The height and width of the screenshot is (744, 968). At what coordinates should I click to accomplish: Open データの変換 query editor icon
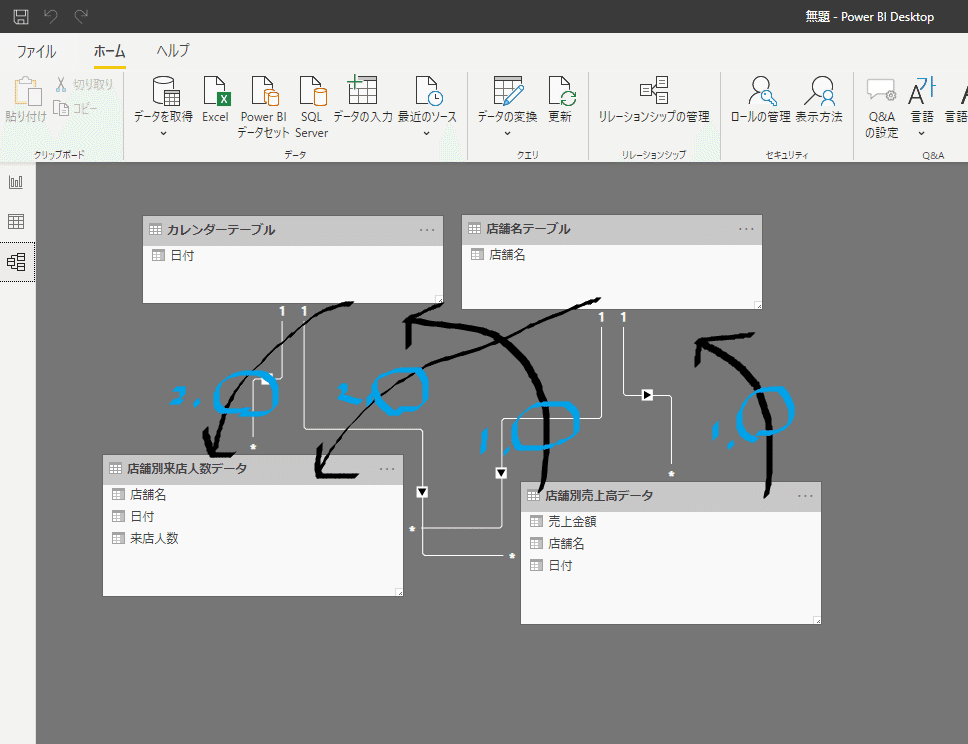(x=509, y=91)
